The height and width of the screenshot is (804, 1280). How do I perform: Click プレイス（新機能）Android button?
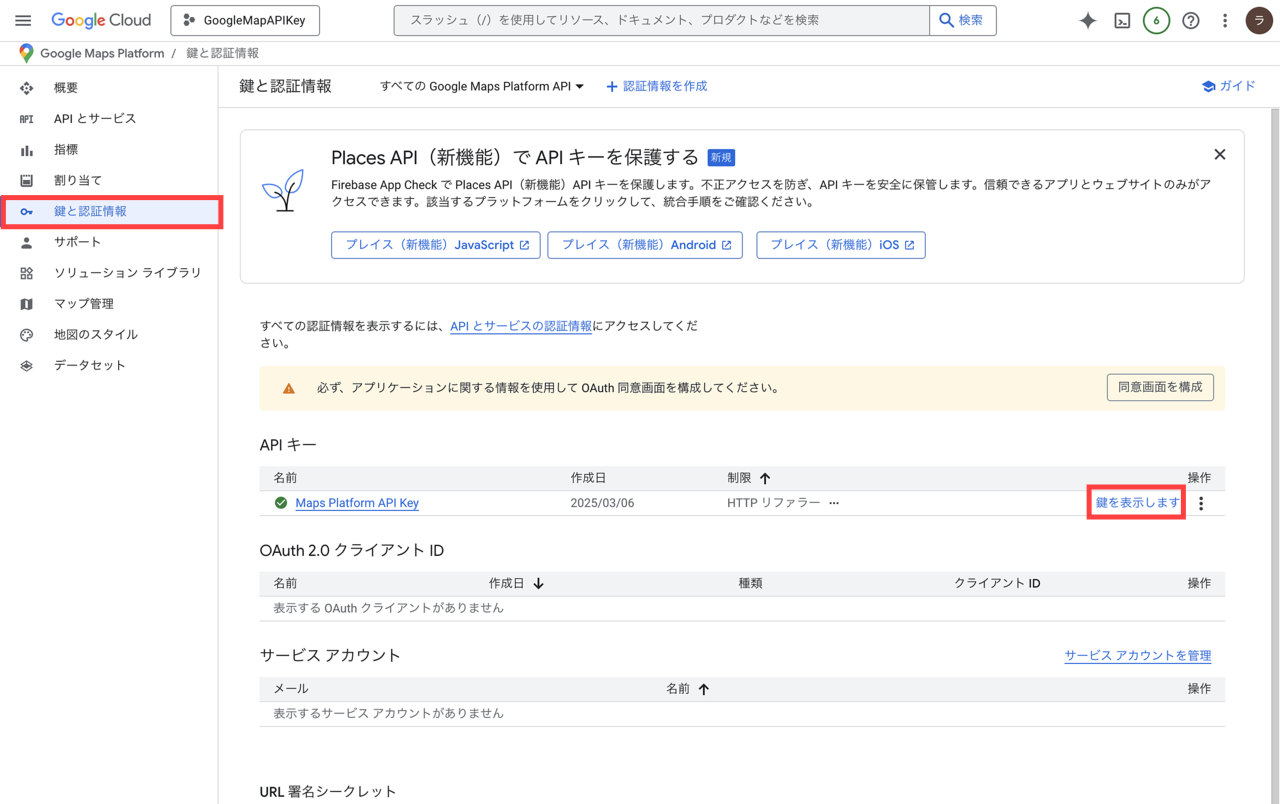pos(645,245)
